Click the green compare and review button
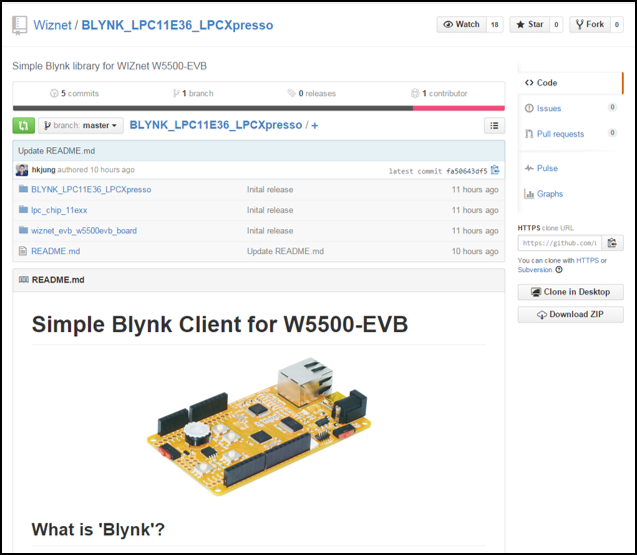Image resolution: width=637 pixels, height=555 pixels. click(24, 126)
